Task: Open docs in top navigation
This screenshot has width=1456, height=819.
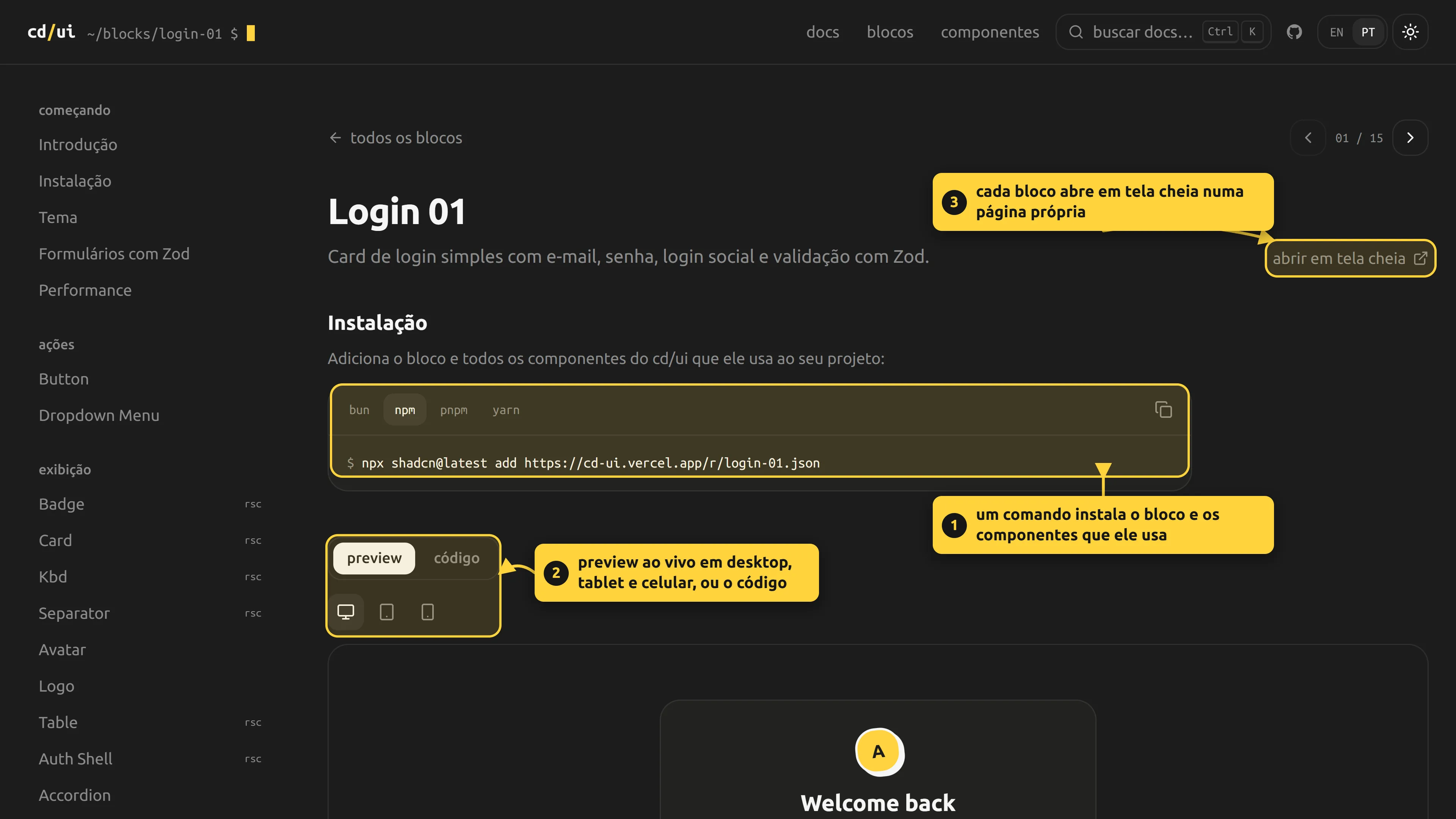Action: coord(822,32)
